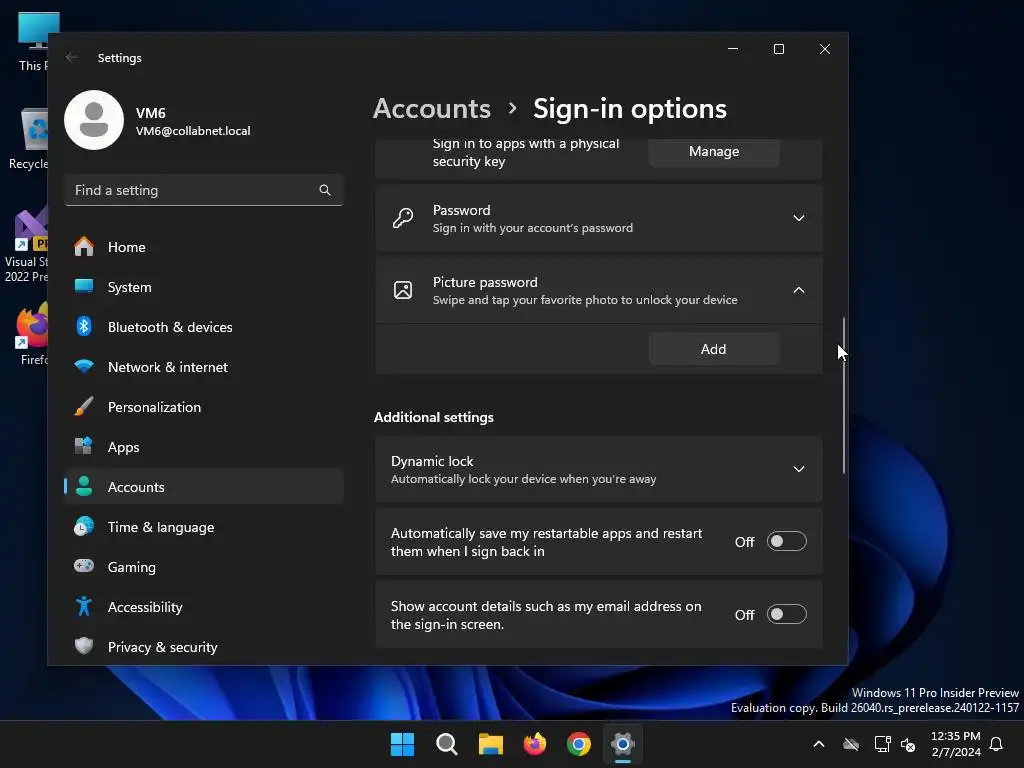The height and width of the screenshot is (768, 1024).
Task: Expand the Dynamic lock section chevron
Action: [x=799, y=469]
